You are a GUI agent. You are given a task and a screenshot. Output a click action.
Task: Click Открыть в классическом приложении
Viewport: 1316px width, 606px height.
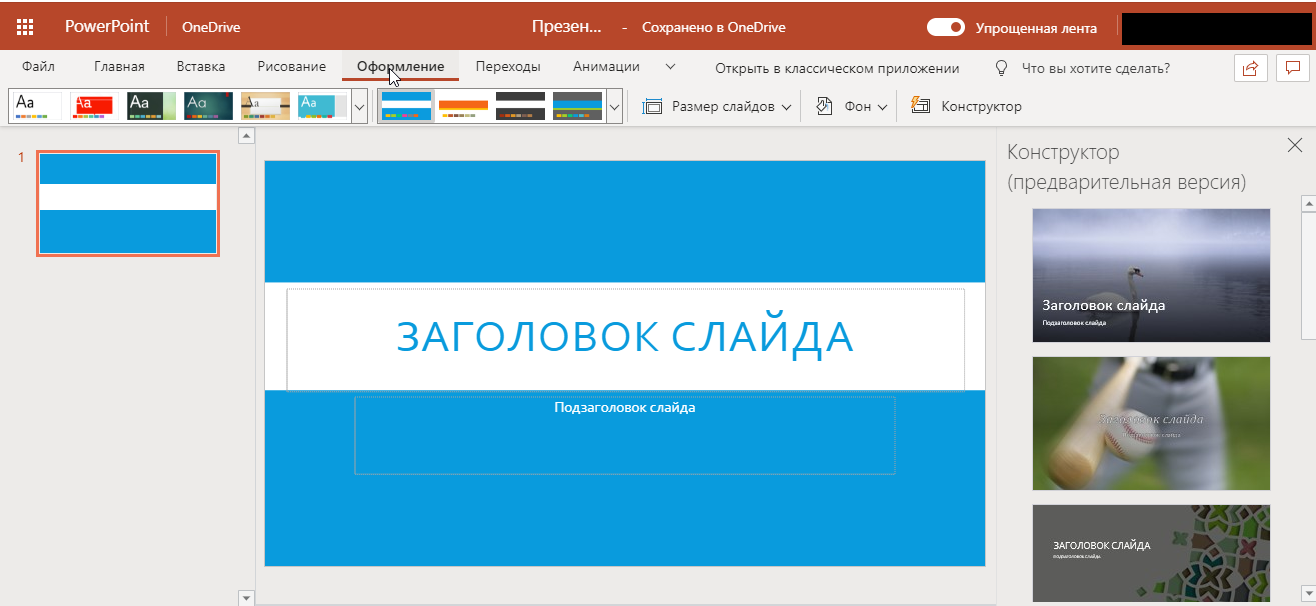tap(837, 68)
